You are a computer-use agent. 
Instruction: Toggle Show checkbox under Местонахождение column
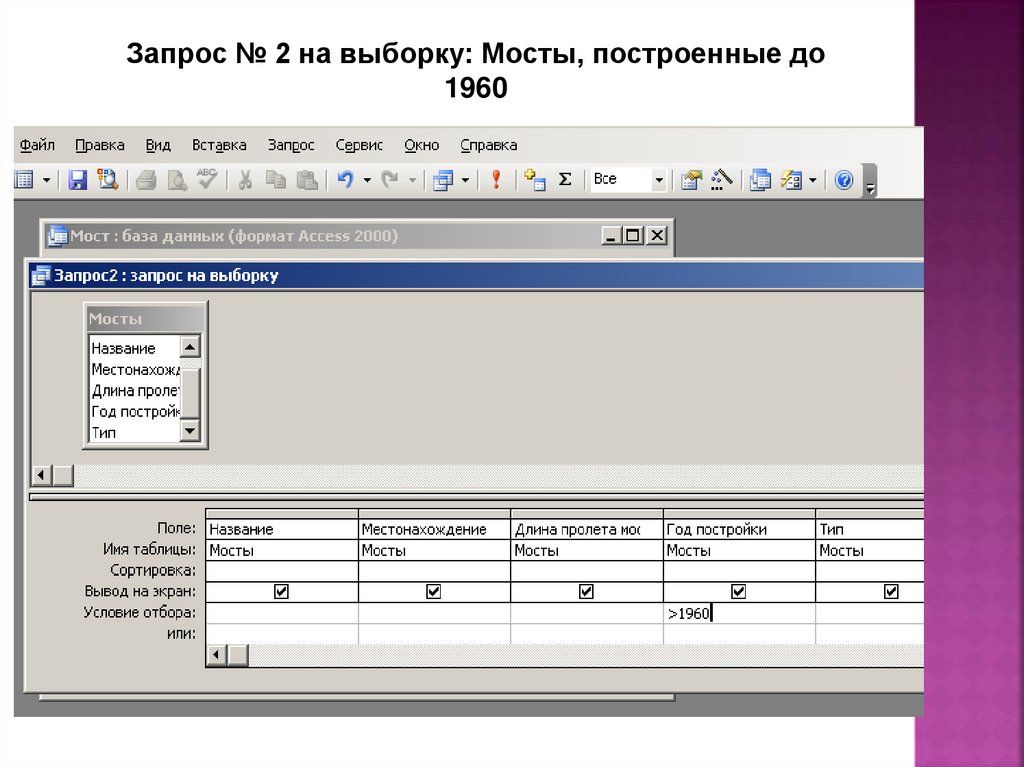pos(433,592)
